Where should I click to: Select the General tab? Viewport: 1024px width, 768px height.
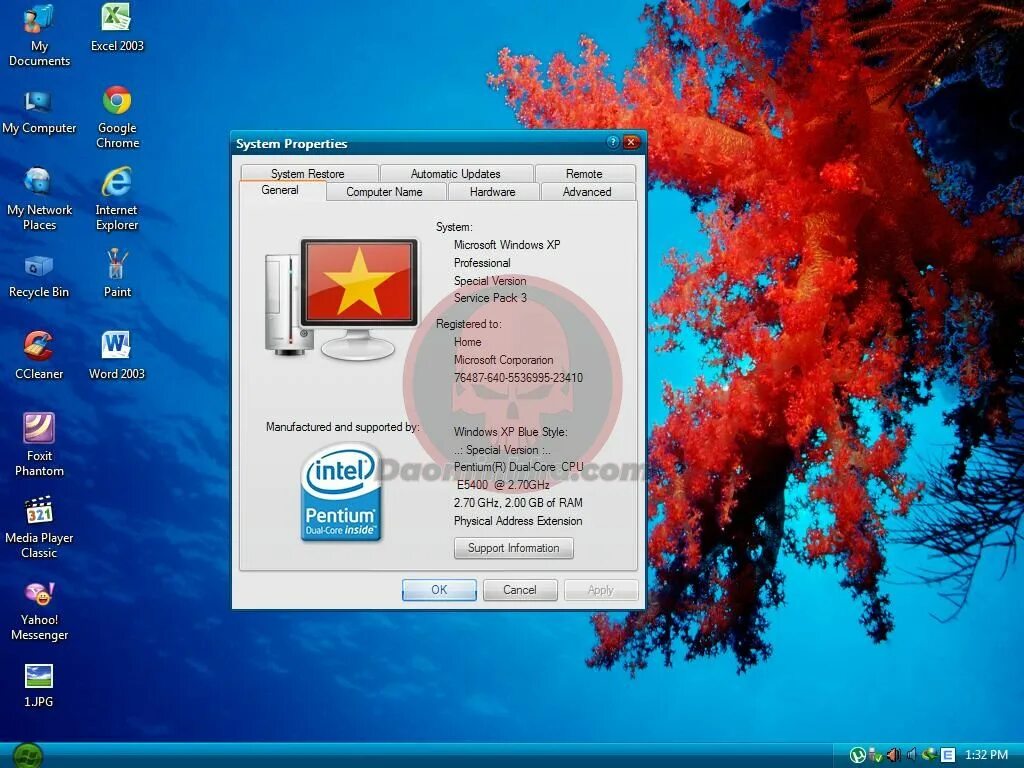[280, 191]
